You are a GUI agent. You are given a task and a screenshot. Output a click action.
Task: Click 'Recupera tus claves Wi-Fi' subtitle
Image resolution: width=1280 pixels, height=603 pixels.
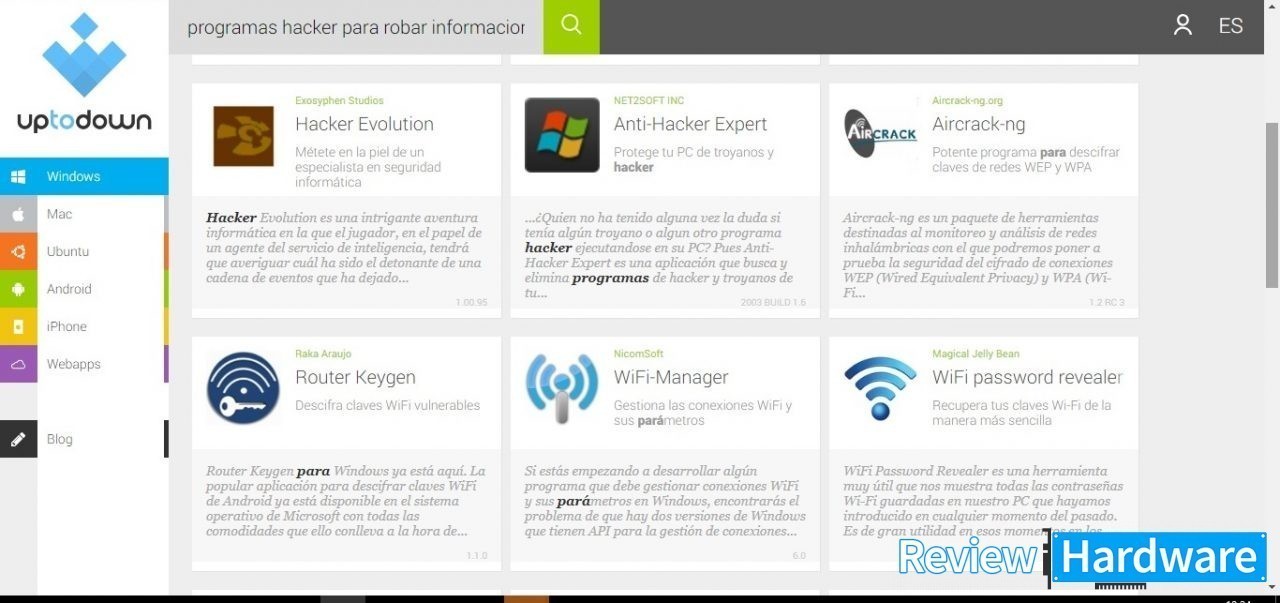tap(1022, 413)
